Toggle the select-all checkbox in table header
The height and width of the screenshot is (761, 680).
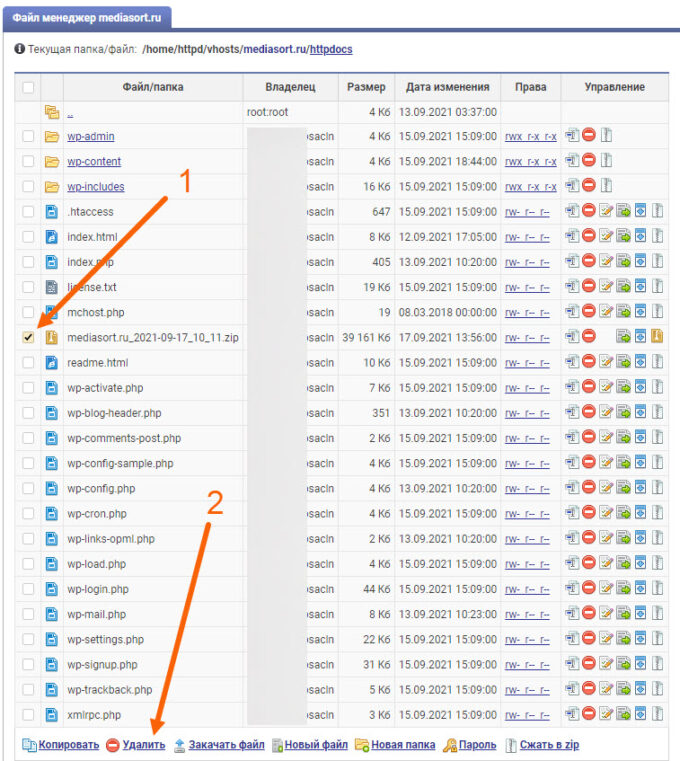click(x=28, y=88)
